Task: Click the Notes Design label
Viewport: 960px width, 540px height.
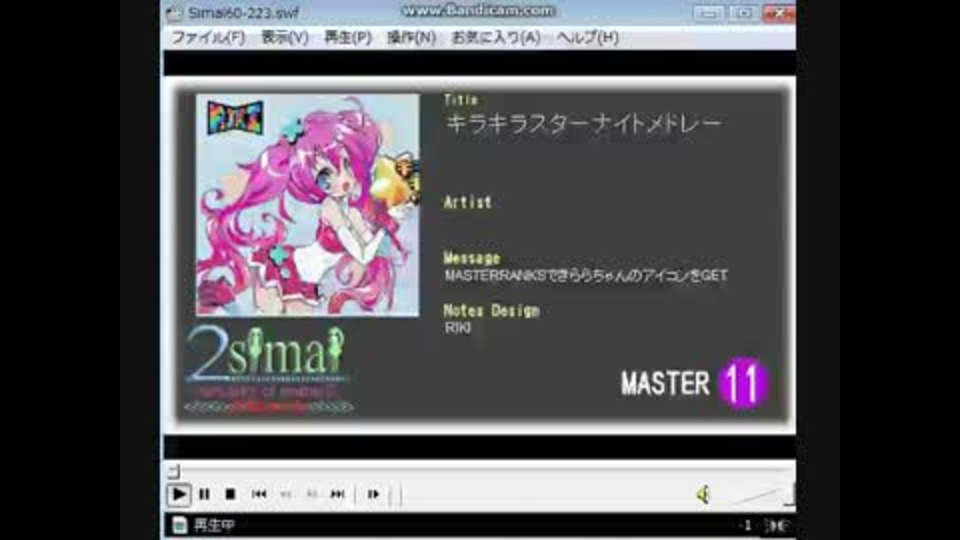Action: pos(492,311)
